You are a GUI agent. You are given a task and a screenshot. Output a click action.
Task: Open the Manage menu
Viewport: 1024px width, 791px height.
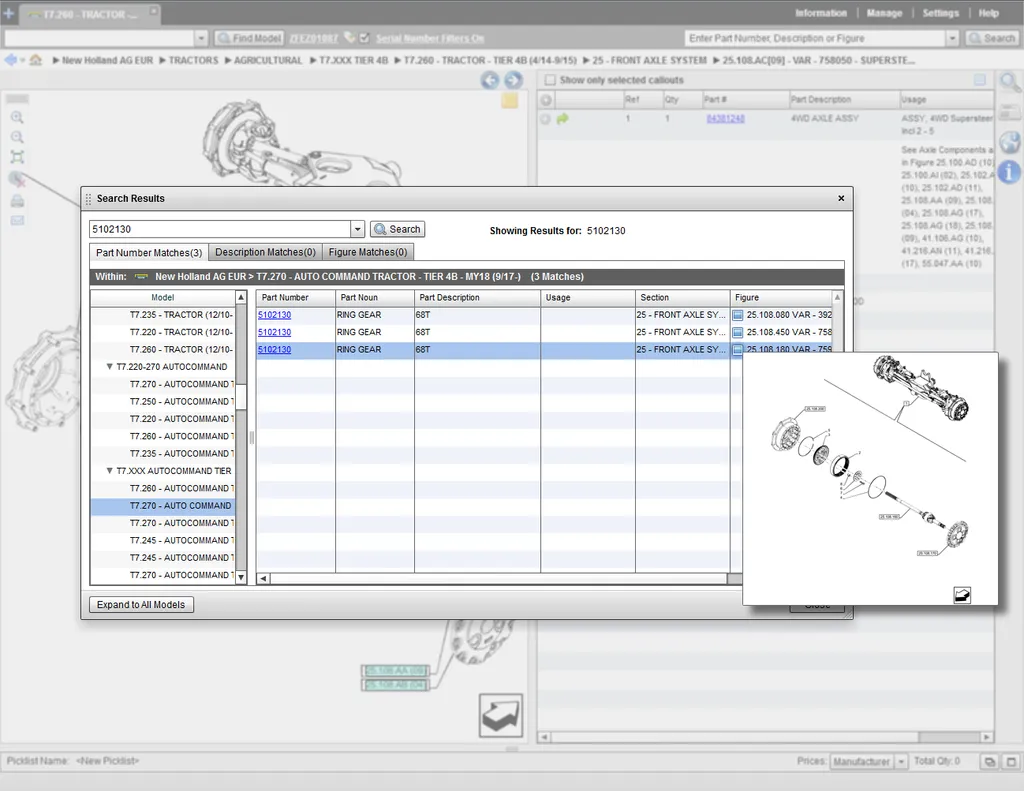[x=884, y=13]
